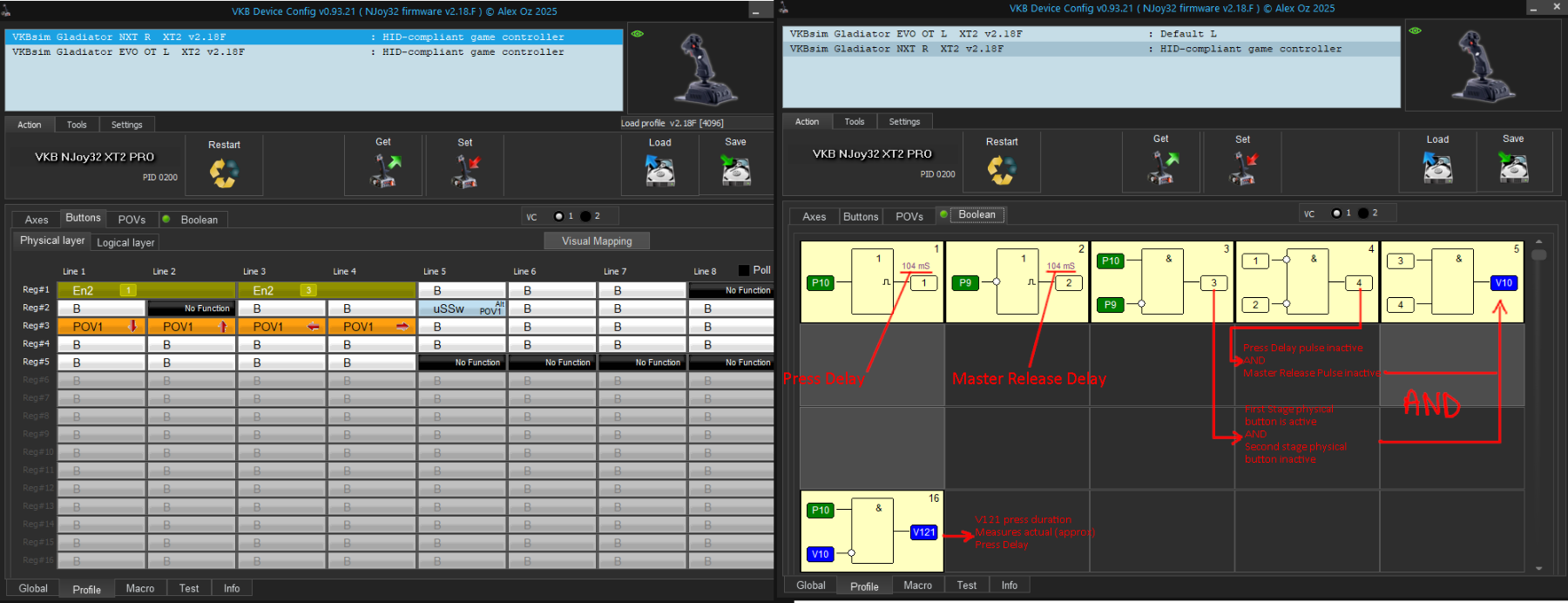Select VC radio 1 in the right window
1568x603 pixels.
pyautogui.click(x=1336, y=213)
